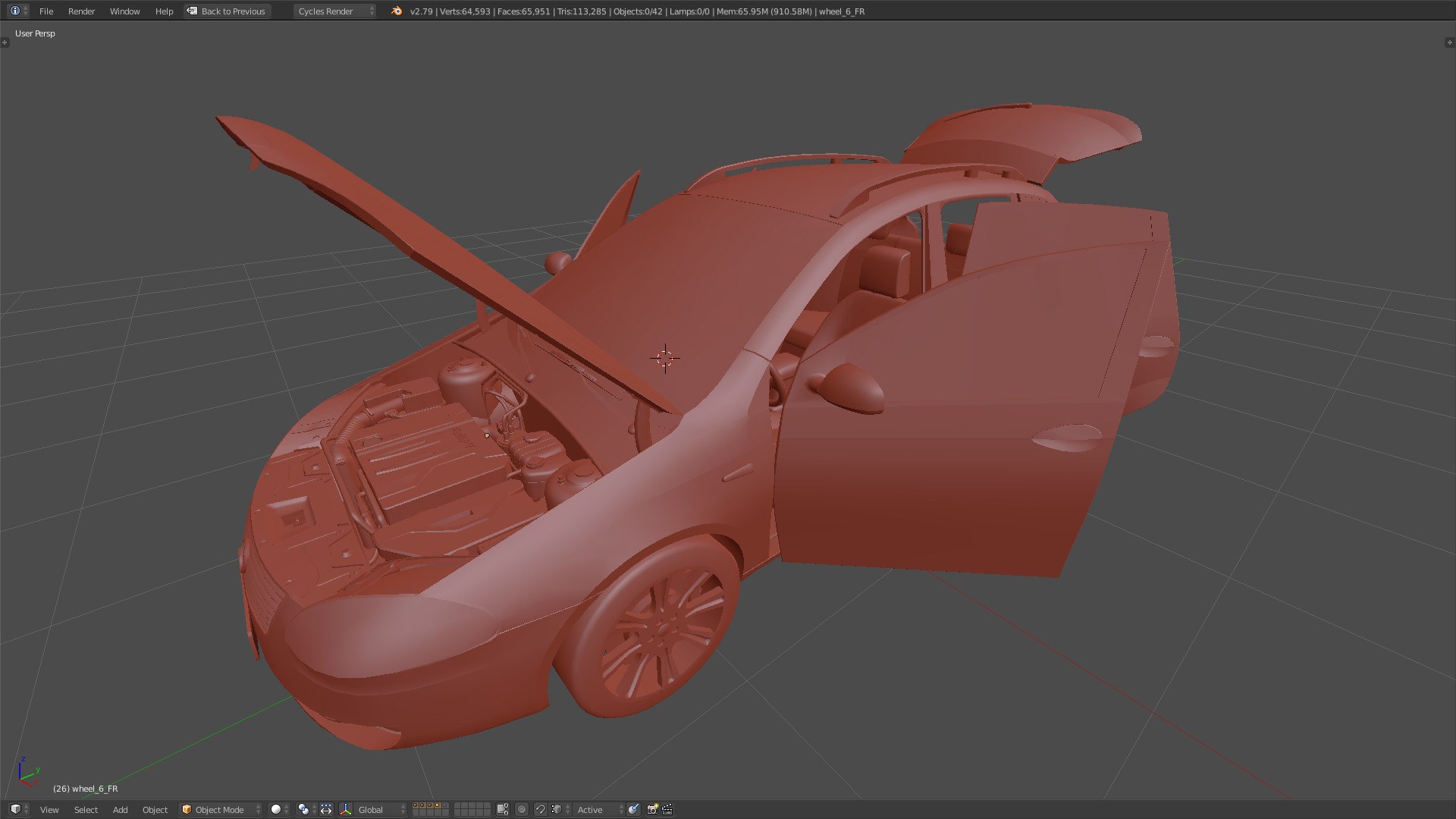Open the Render menu
Image resolution: width=1456 pixels, height=819 pixels.
click(x=81, y=11)
